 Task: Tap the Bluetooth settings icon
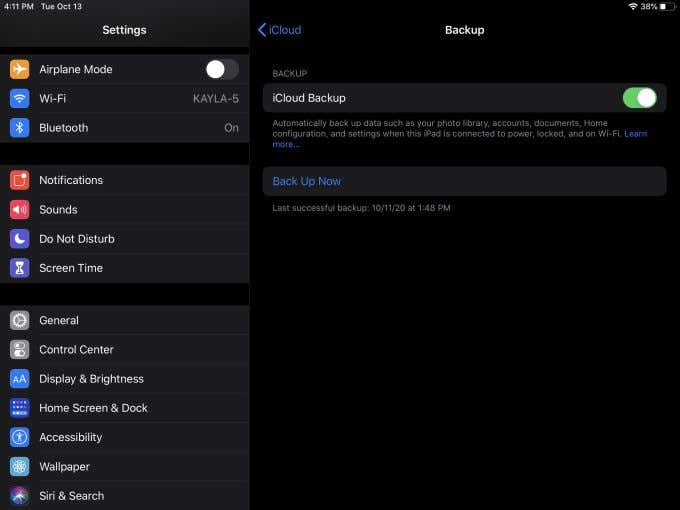[x=20, y=128]
